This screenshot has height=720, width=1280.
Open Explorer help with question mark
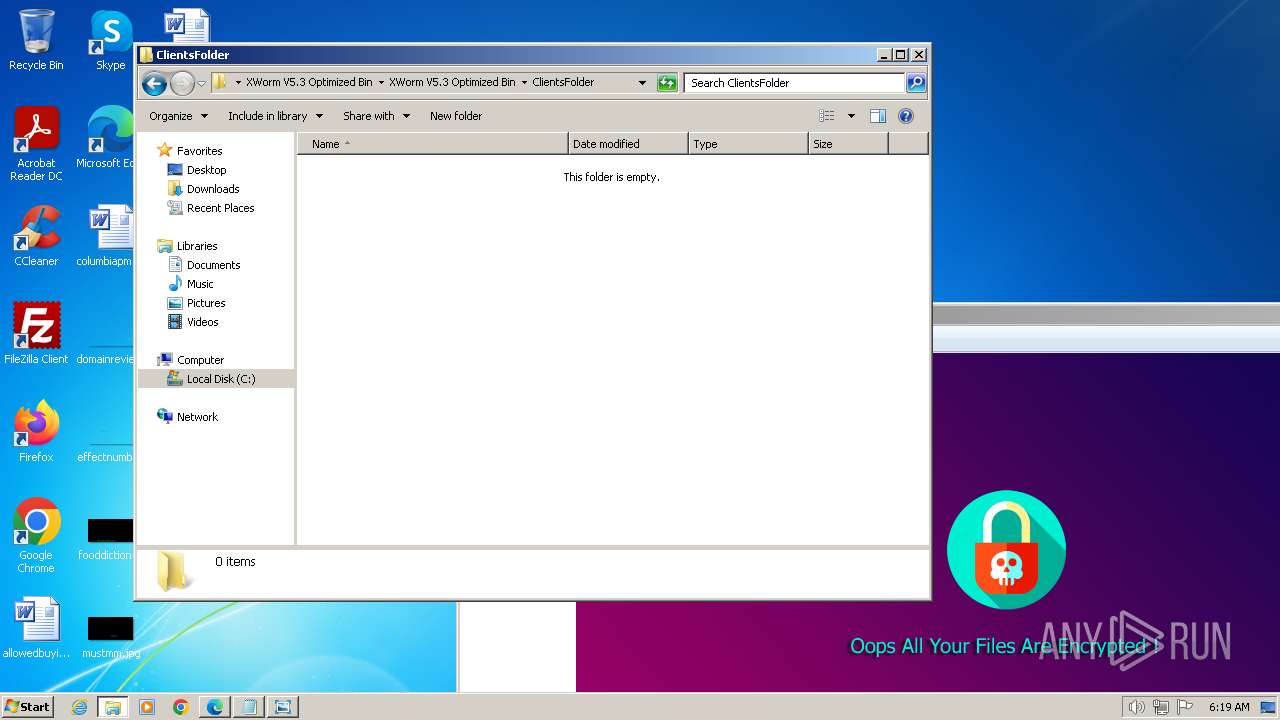[906, 116]
